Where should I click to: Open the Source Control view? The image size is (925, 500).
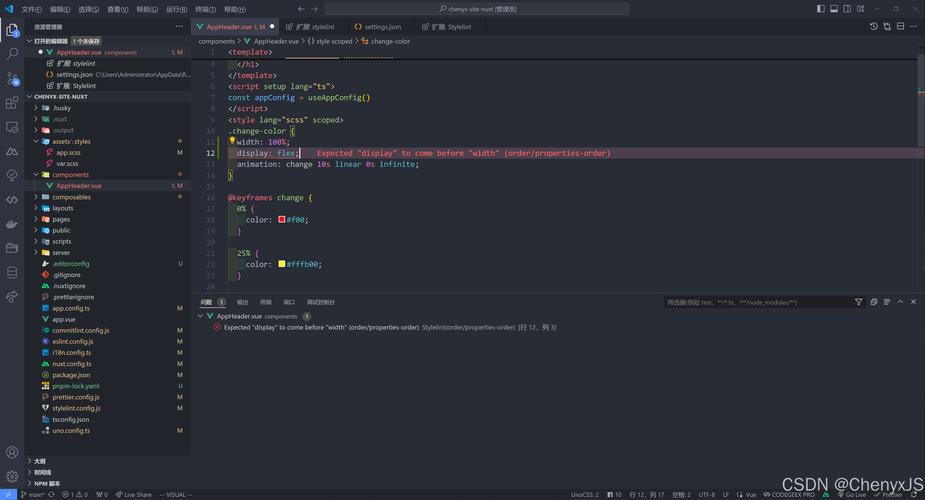point(12,78)
